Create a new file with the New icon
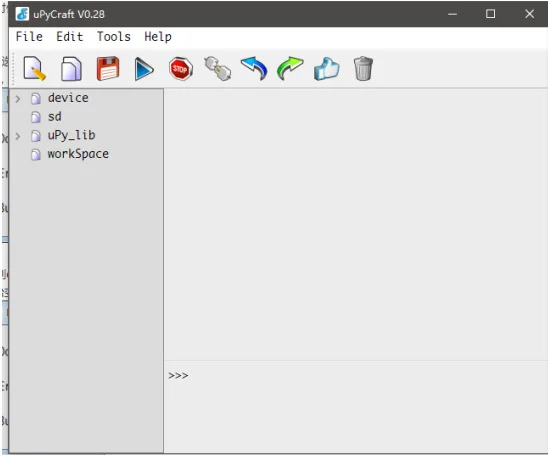This screenshot has width=548, height=455. click(35, 69)
